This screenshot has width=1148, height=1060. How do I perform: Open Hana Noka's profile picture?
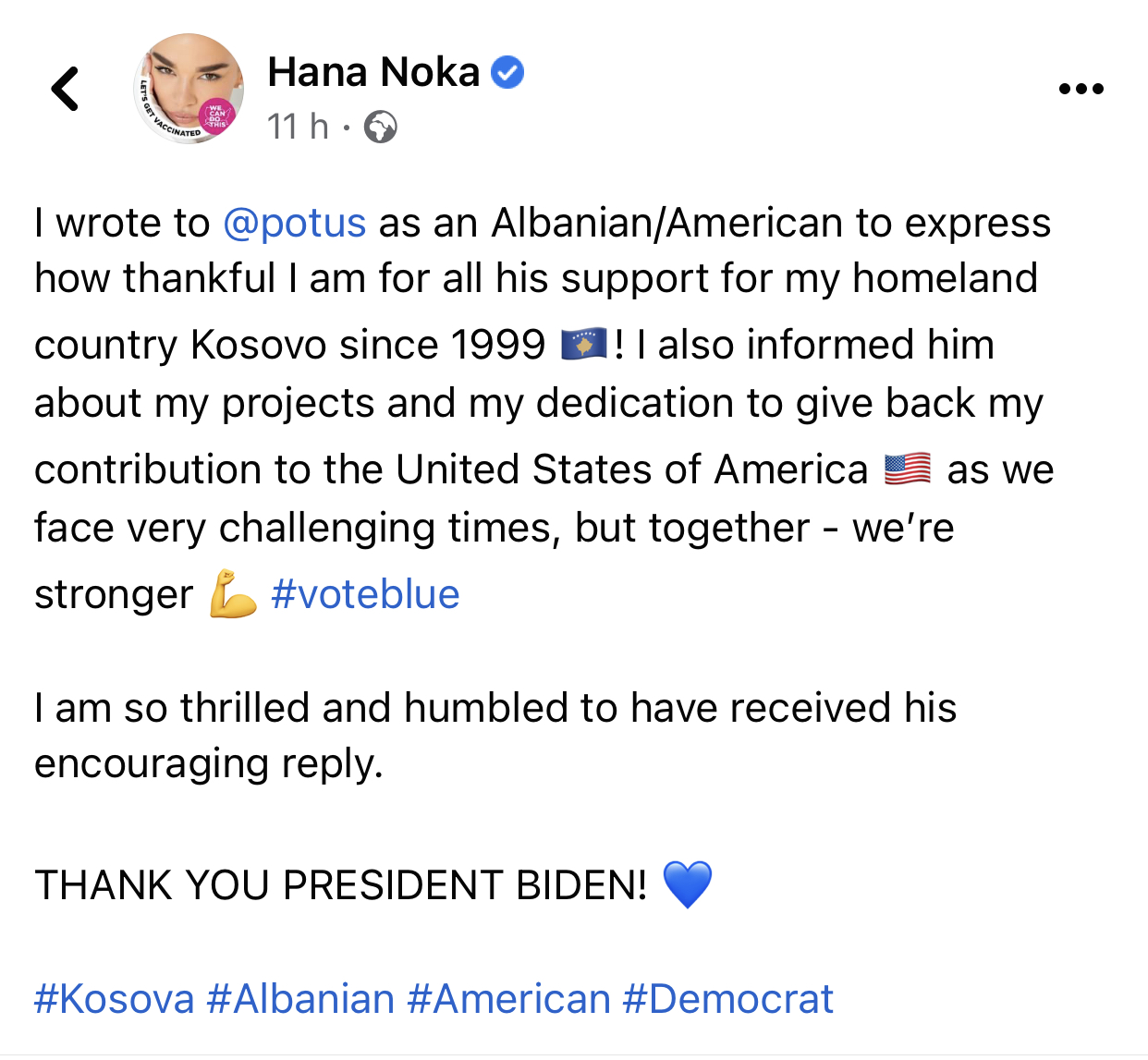tap(189, 89)
